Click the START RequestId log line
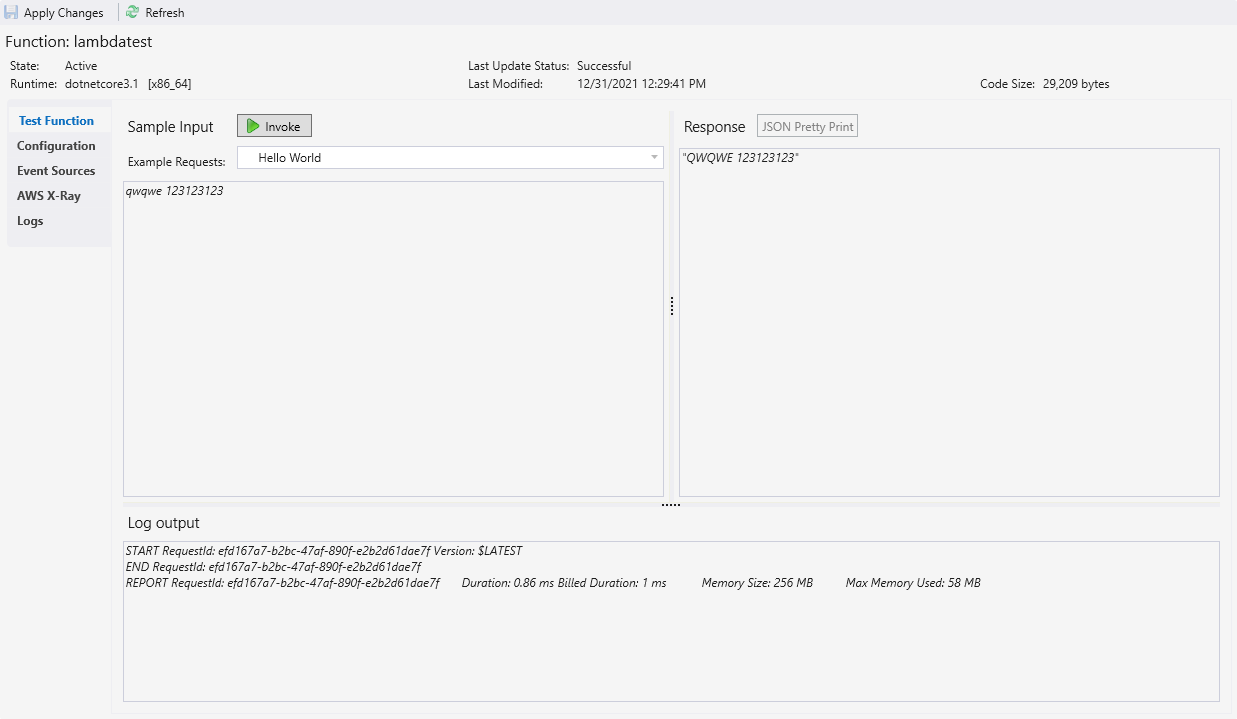This screenshot has width=1237, height=719. [324, 551]
